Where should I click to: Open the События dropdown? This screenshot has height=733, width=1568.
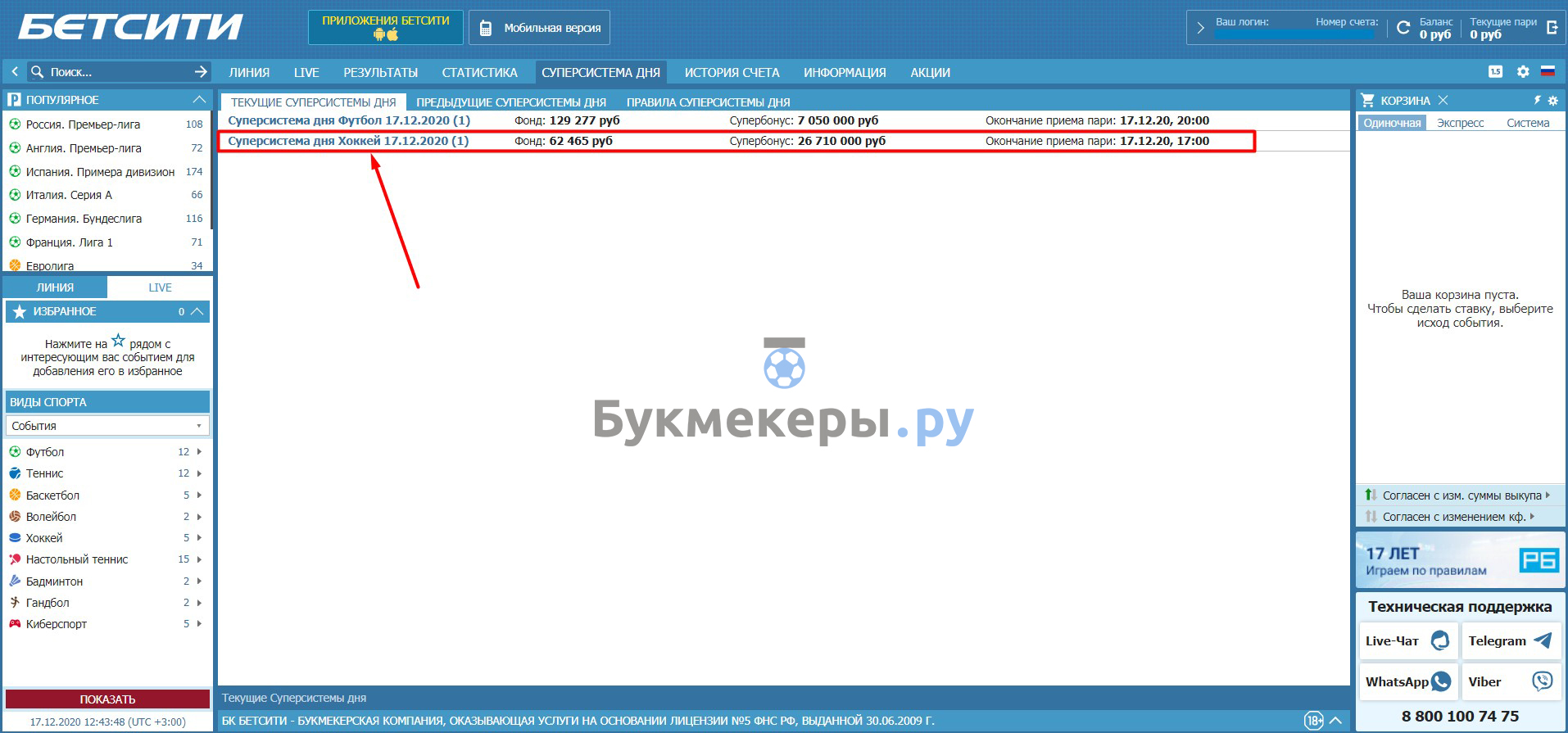point(107,426)
